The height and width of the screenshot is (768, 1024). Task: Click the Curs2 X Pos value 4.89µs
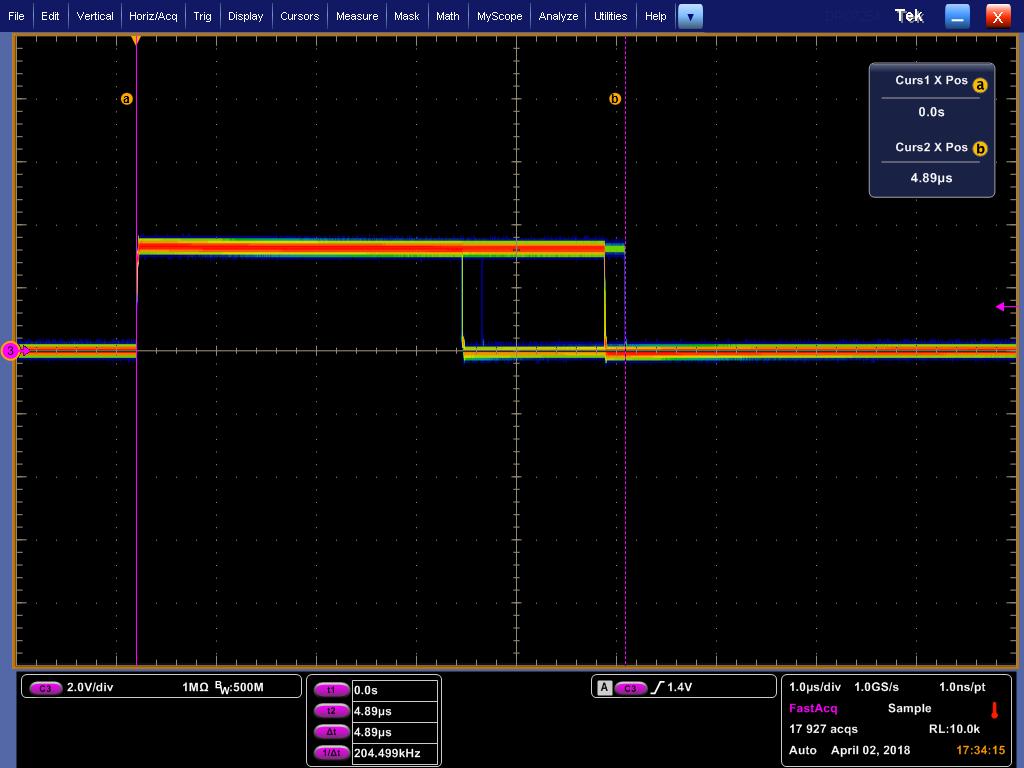point(931,178)
